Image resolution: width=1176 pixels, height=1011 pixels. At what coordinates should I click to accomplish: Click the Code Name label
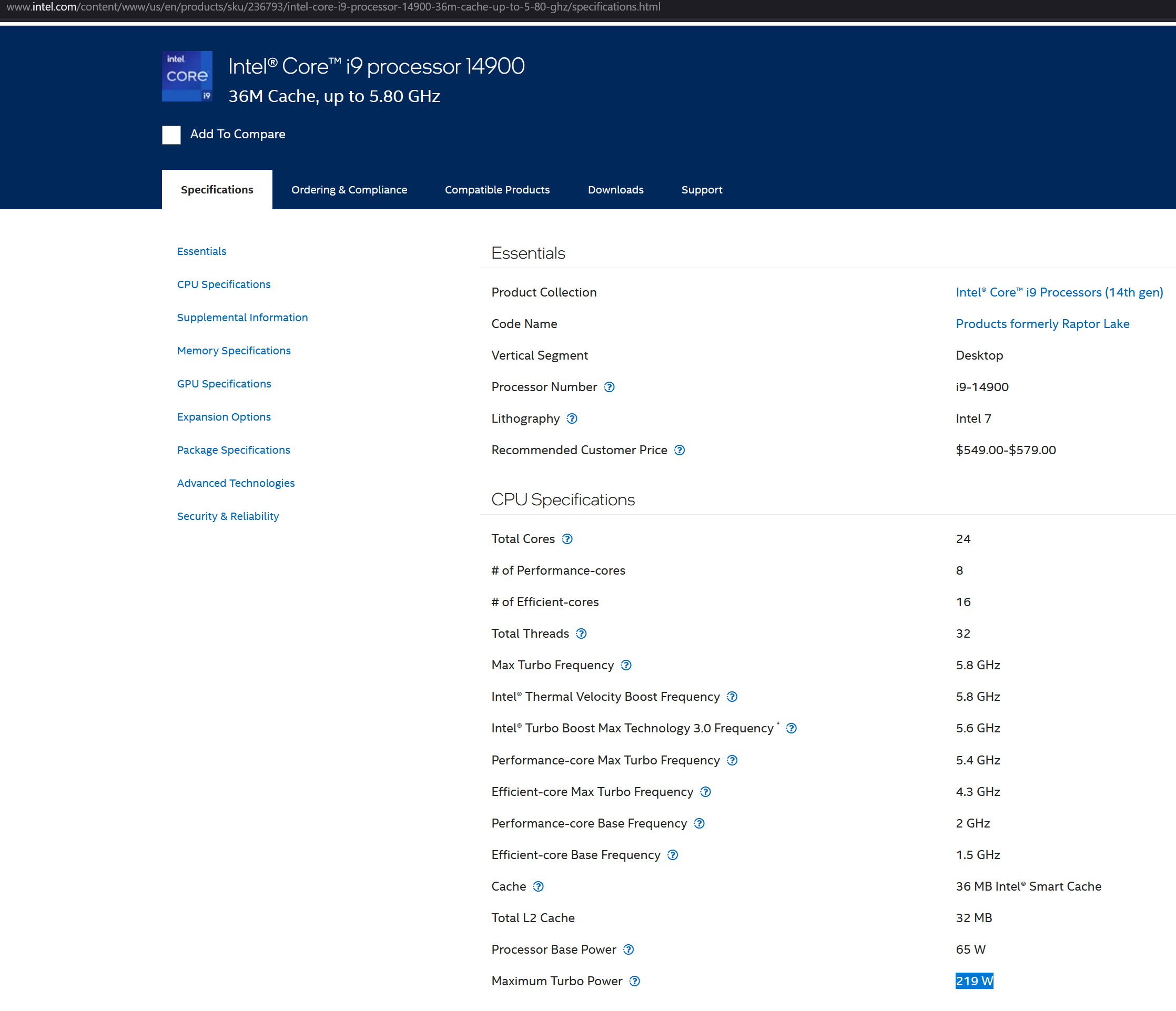coord(524,324)
